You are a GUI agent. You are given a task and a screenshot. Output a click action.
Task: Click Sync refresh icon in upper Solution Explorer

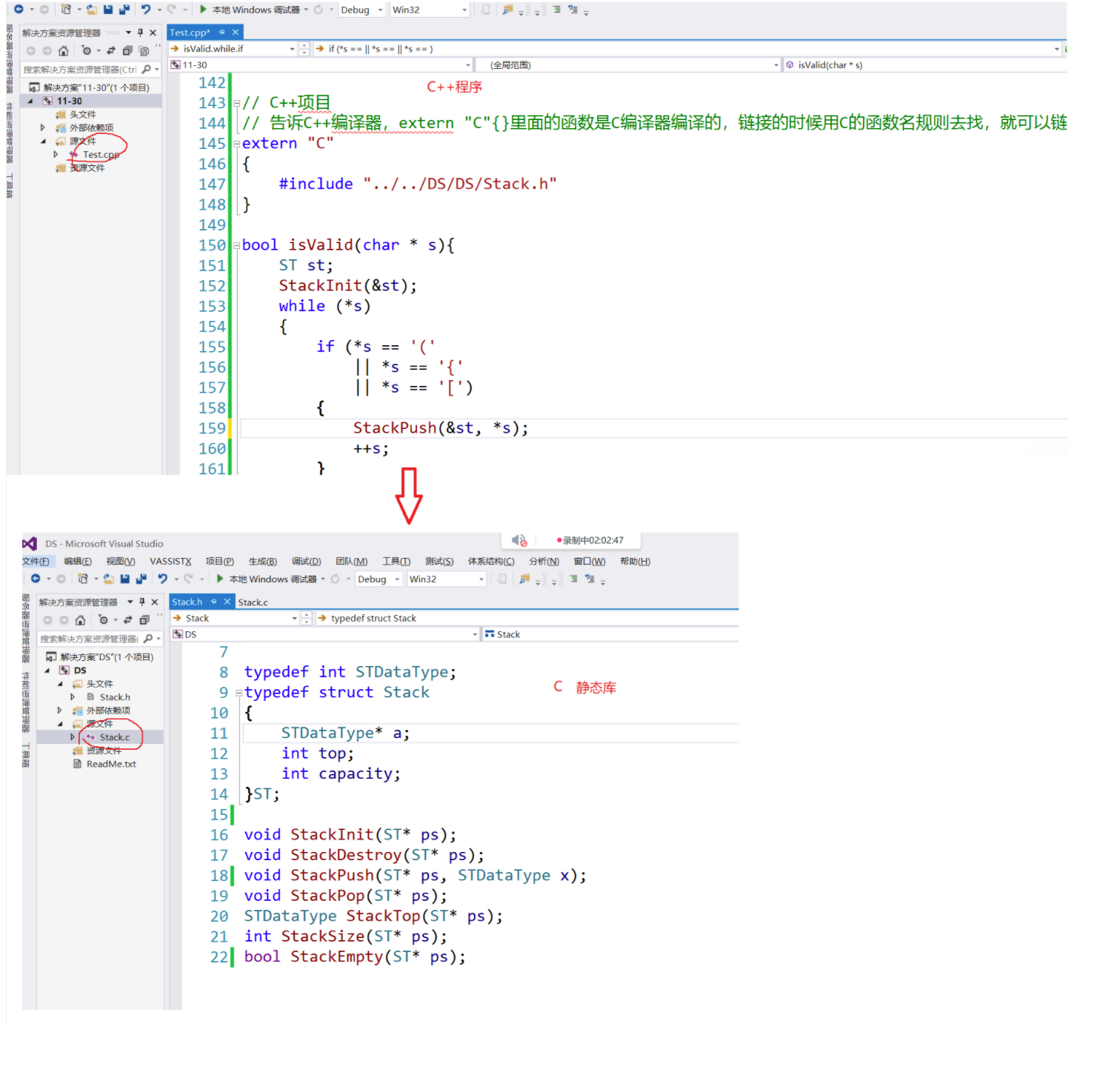[111, 50]
